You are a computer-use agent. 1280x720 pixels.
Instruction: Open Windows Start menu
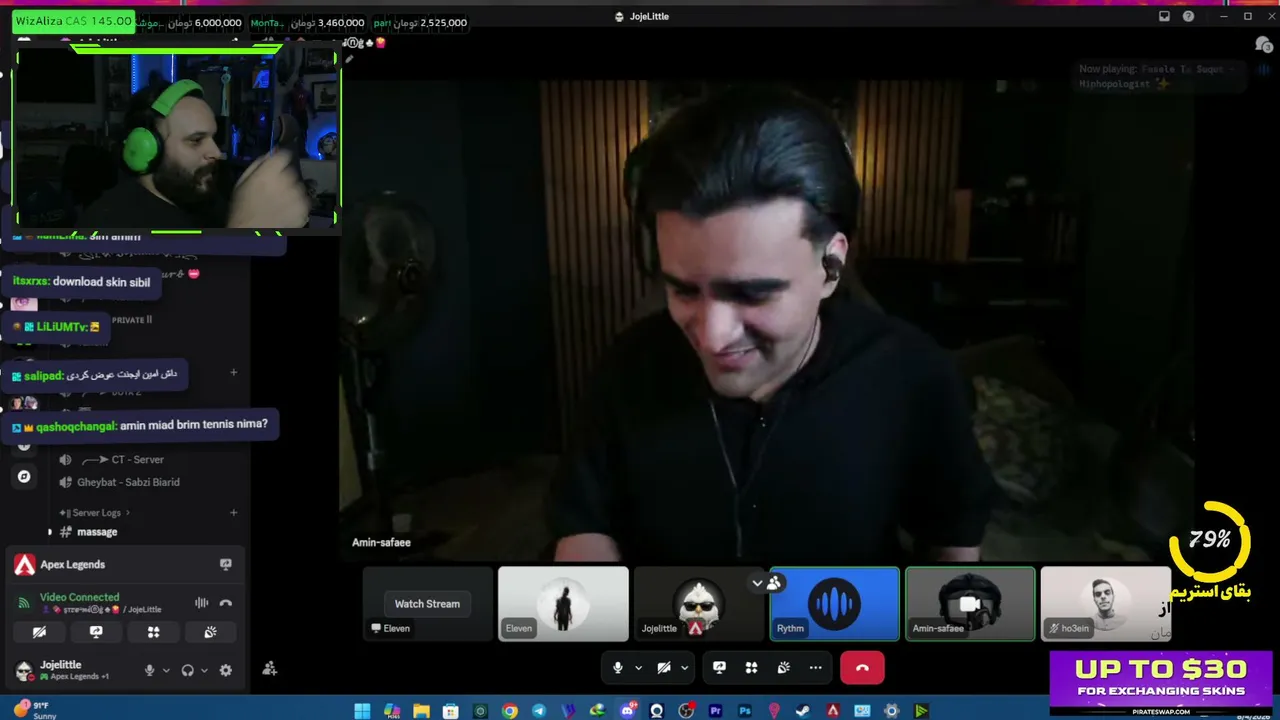point(362,711)
